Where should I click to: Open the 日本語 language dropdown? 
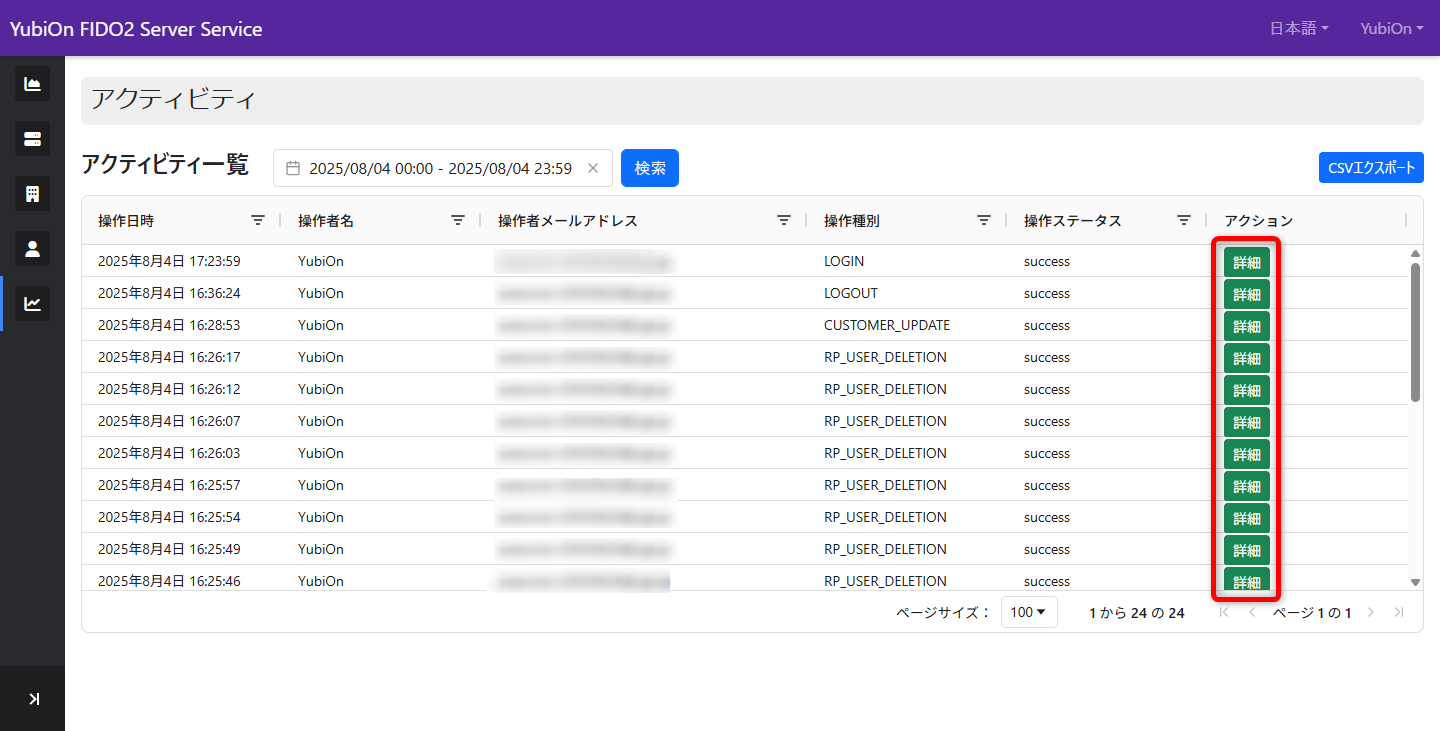[1299, 29]
